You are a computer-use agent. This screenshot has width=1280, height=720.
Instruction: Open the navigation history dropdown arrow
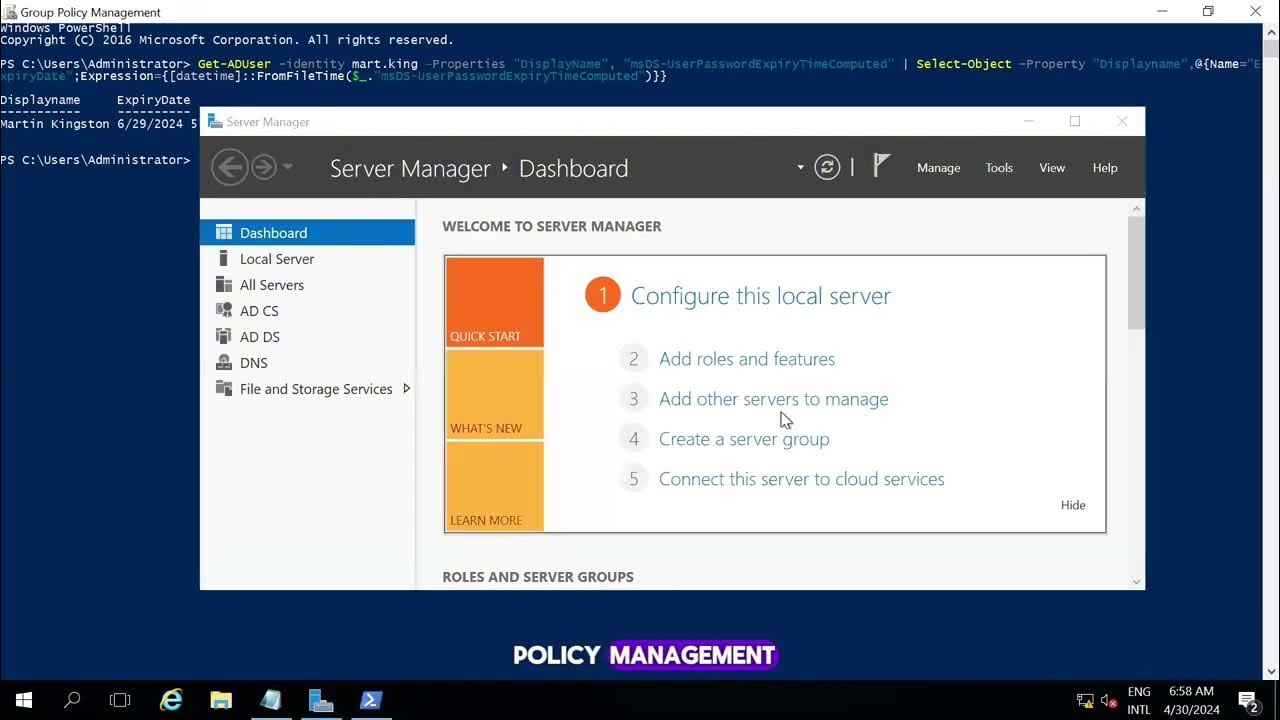[x=288, y=167]
